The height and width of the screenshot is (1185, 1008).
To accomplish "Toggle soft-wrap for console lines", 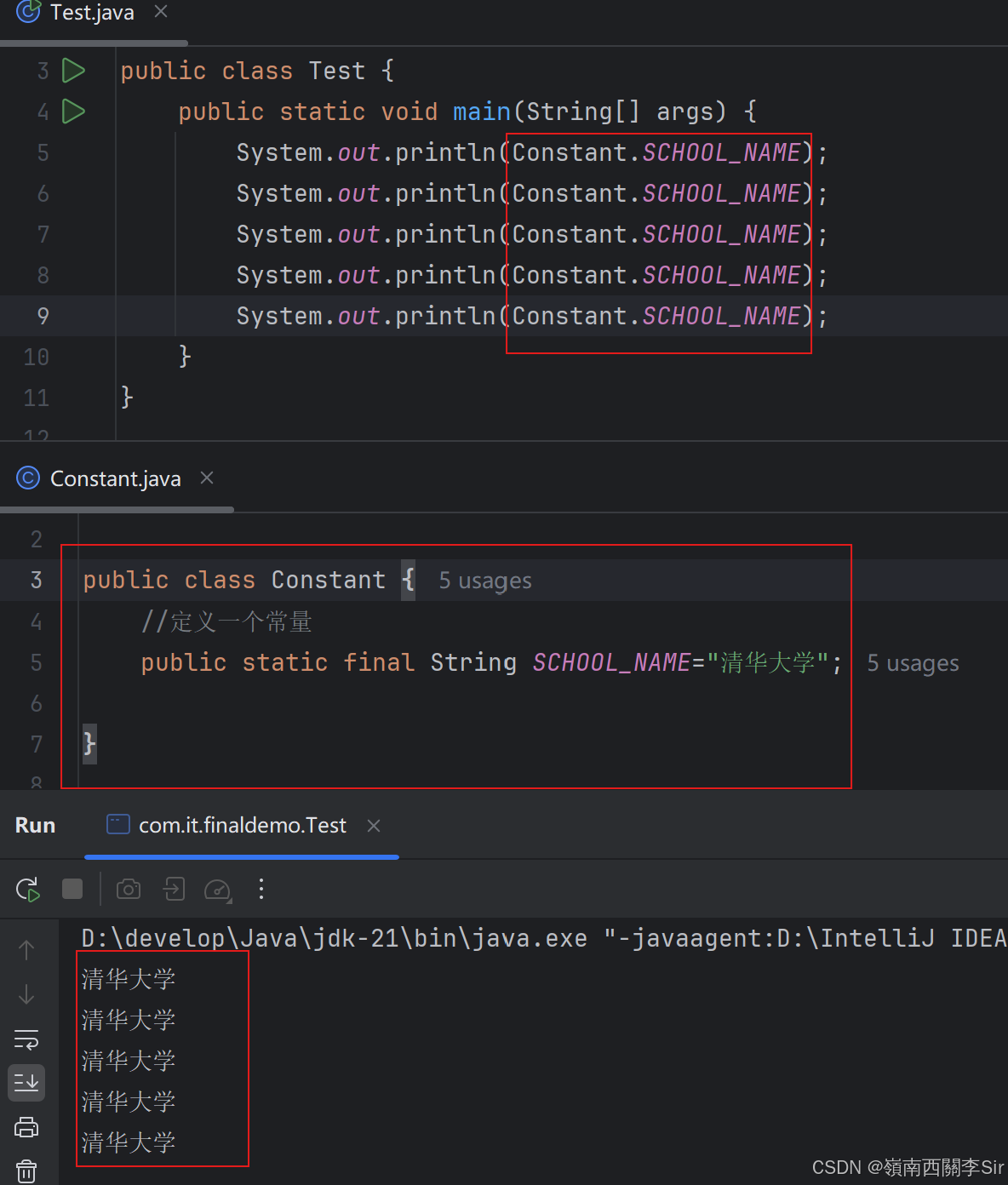I will tap(26, 1039).
